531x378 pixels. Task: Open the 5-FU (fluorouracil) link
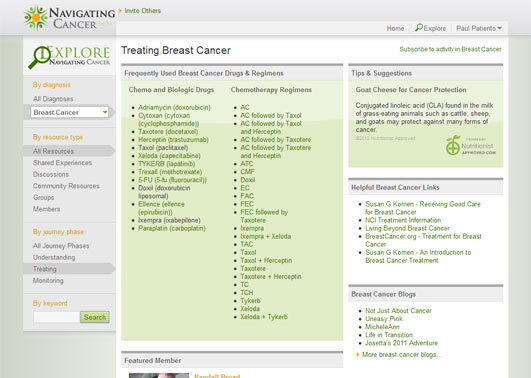172,180
